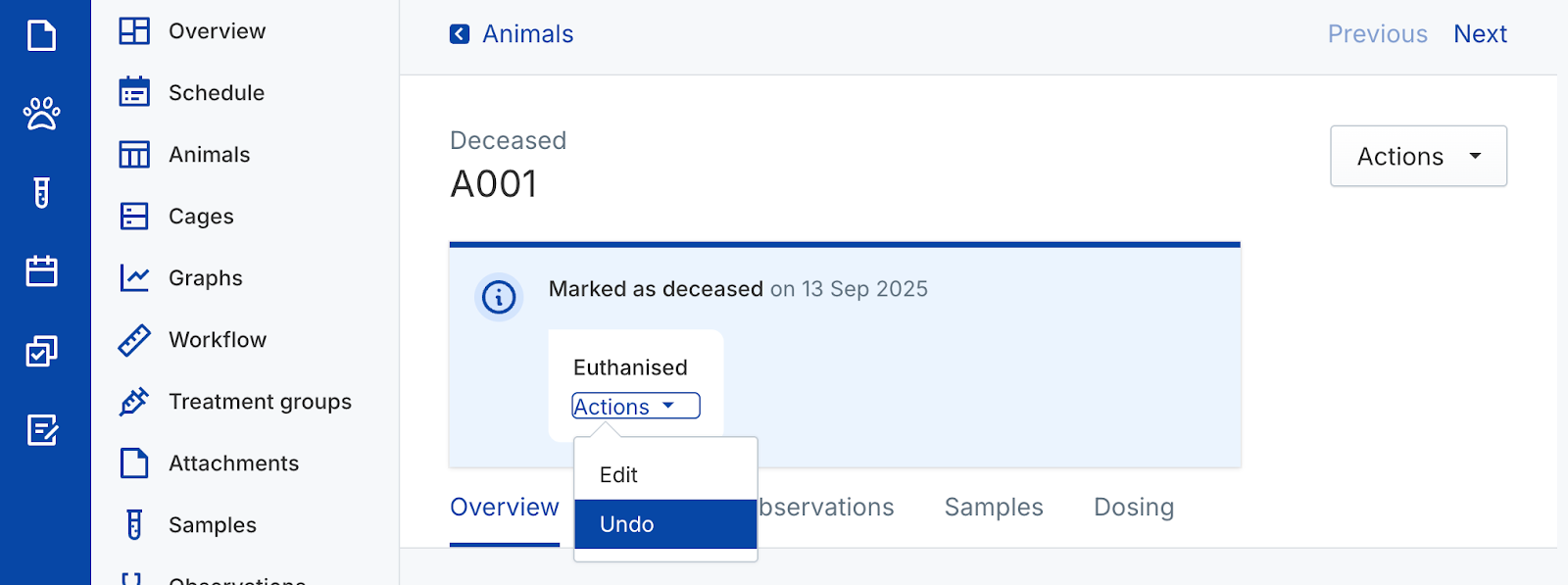This screenshot has width=1568, height=585.
Task: Open the calendar icon in the blue rail
Action: point(41,271)
